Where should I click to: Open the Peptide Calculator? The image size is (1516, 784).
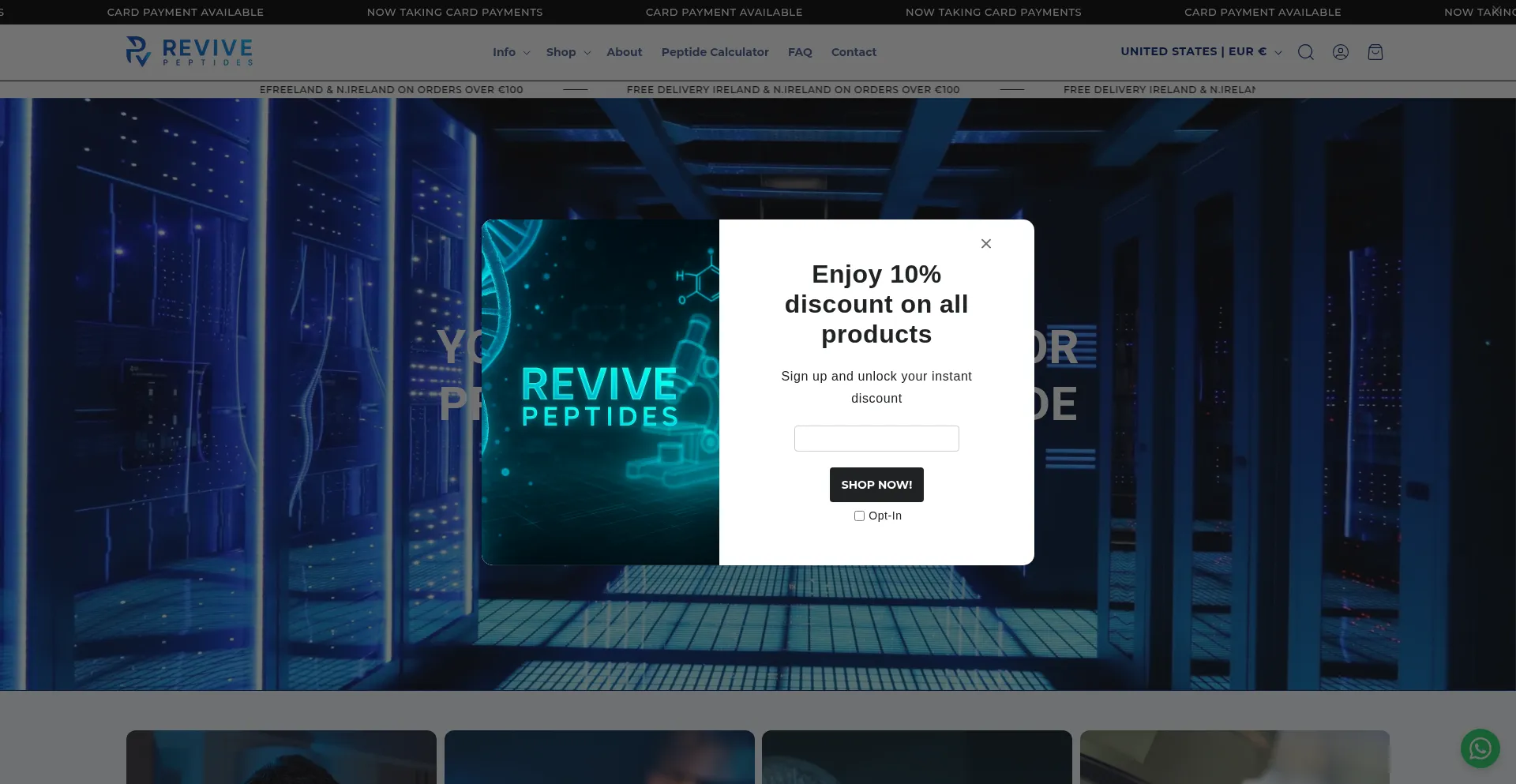[715, 52]
